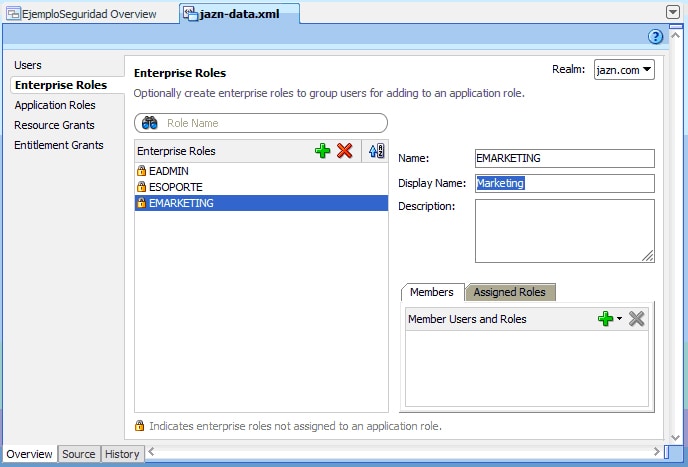Click the Description text area

(x=565, y=231)
